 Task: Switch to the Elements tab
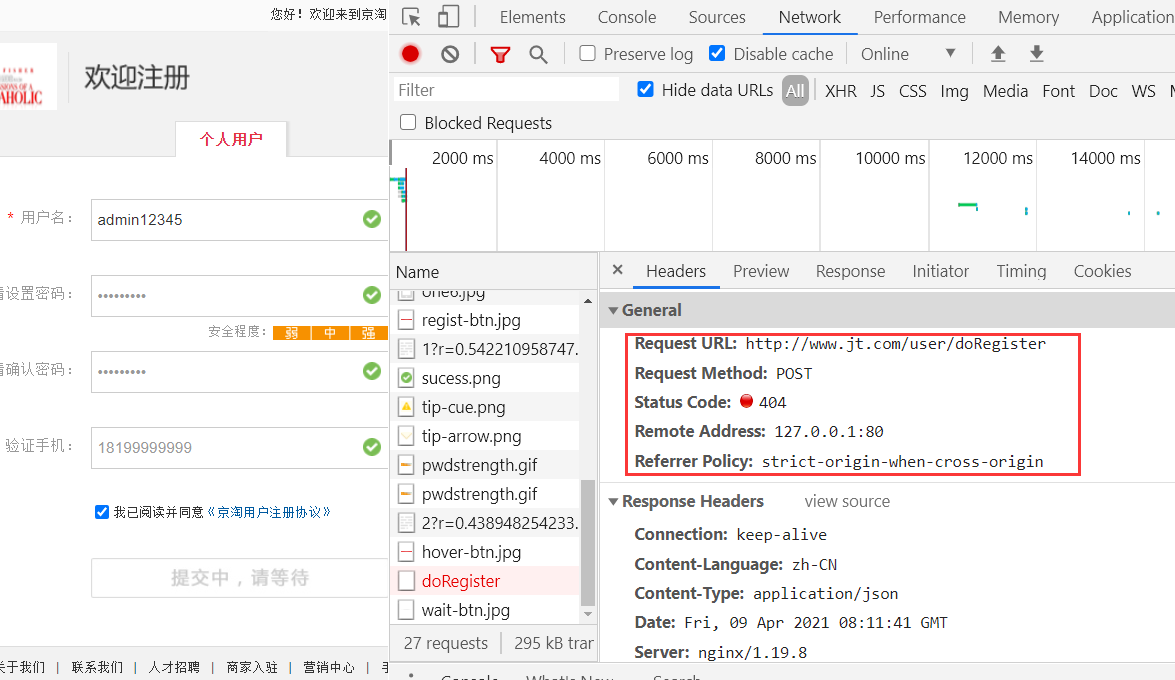[533, 17]
